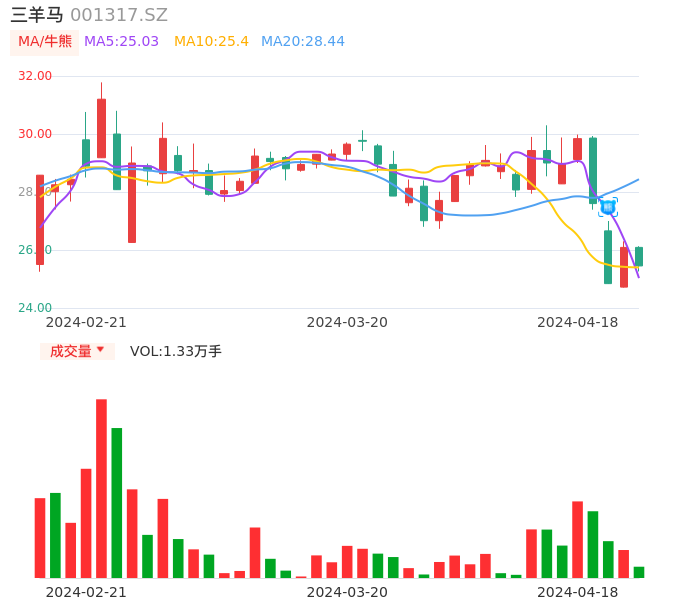686x606 pixels.
Task: Click the 2024-03-20 date label under the volume chart
Action: [346, 592]
